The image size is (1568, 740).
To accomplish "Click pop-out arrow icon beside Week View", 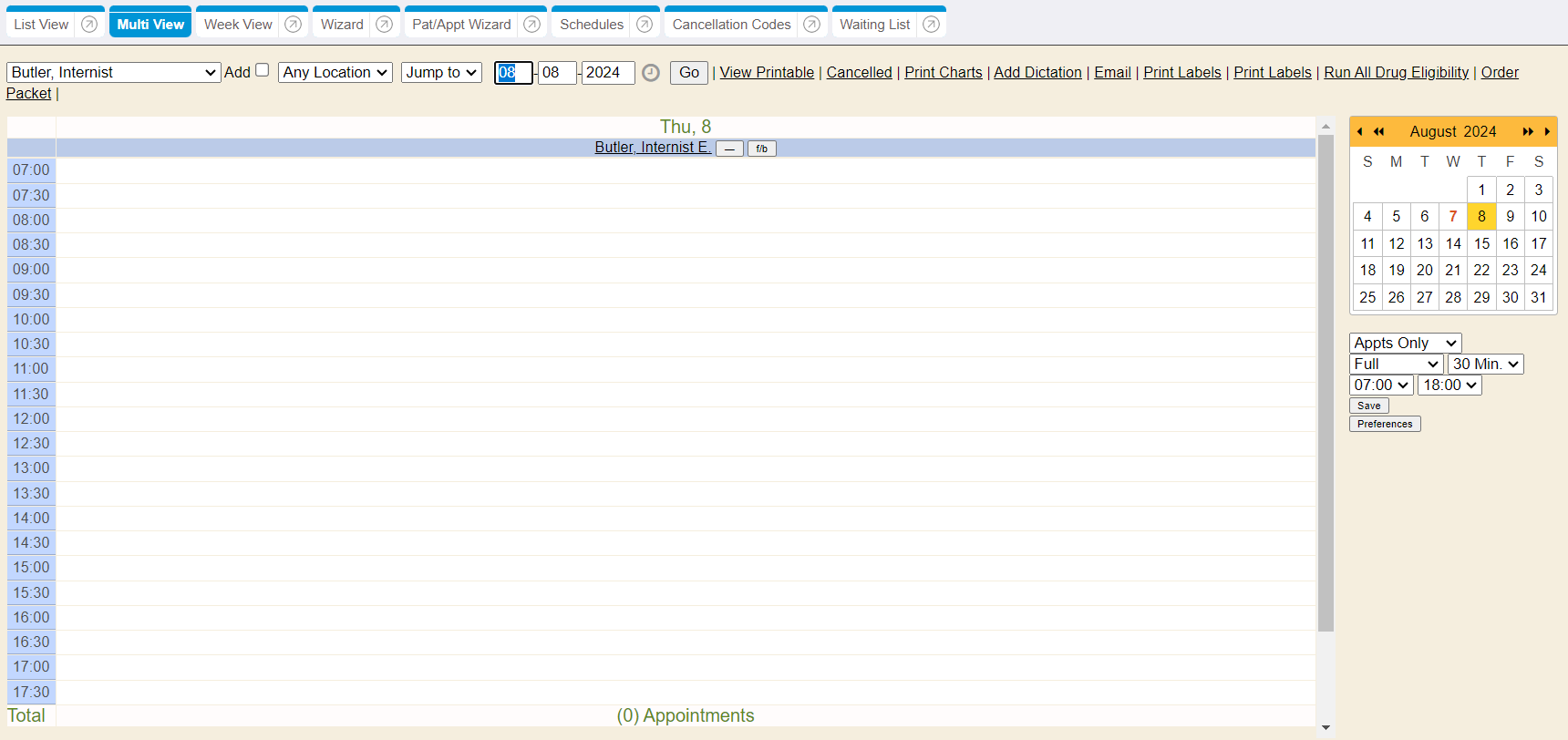I will click(293, 25).
